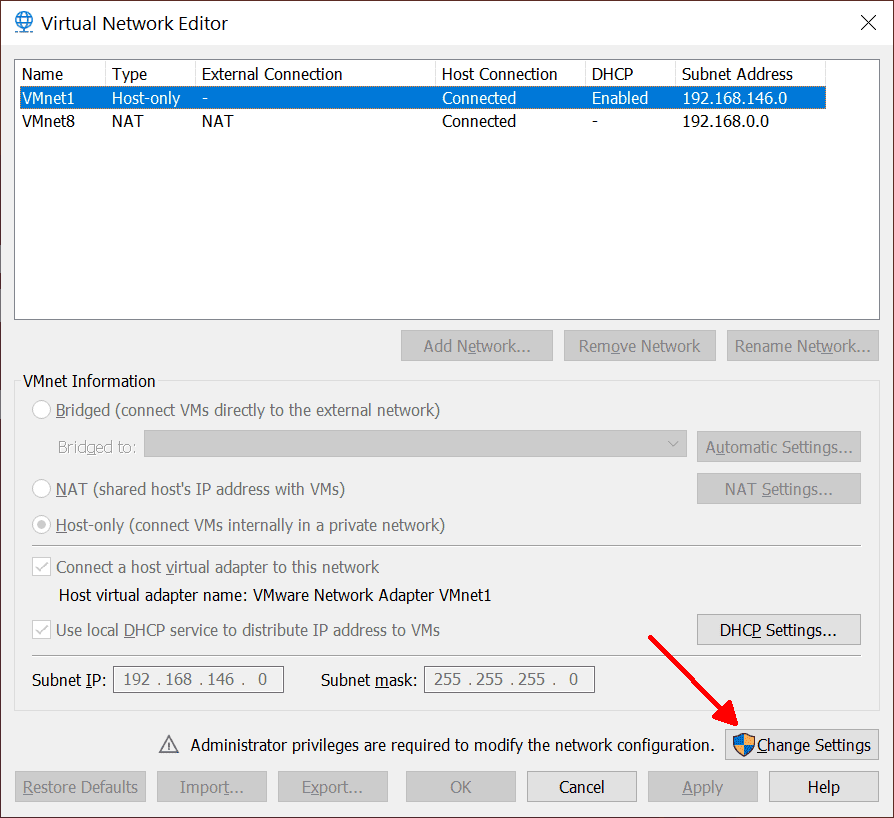Open the "Bridged to" adapter dropdown
The image size is (894, 818).
pyautogui.click(x=672, y=446)
